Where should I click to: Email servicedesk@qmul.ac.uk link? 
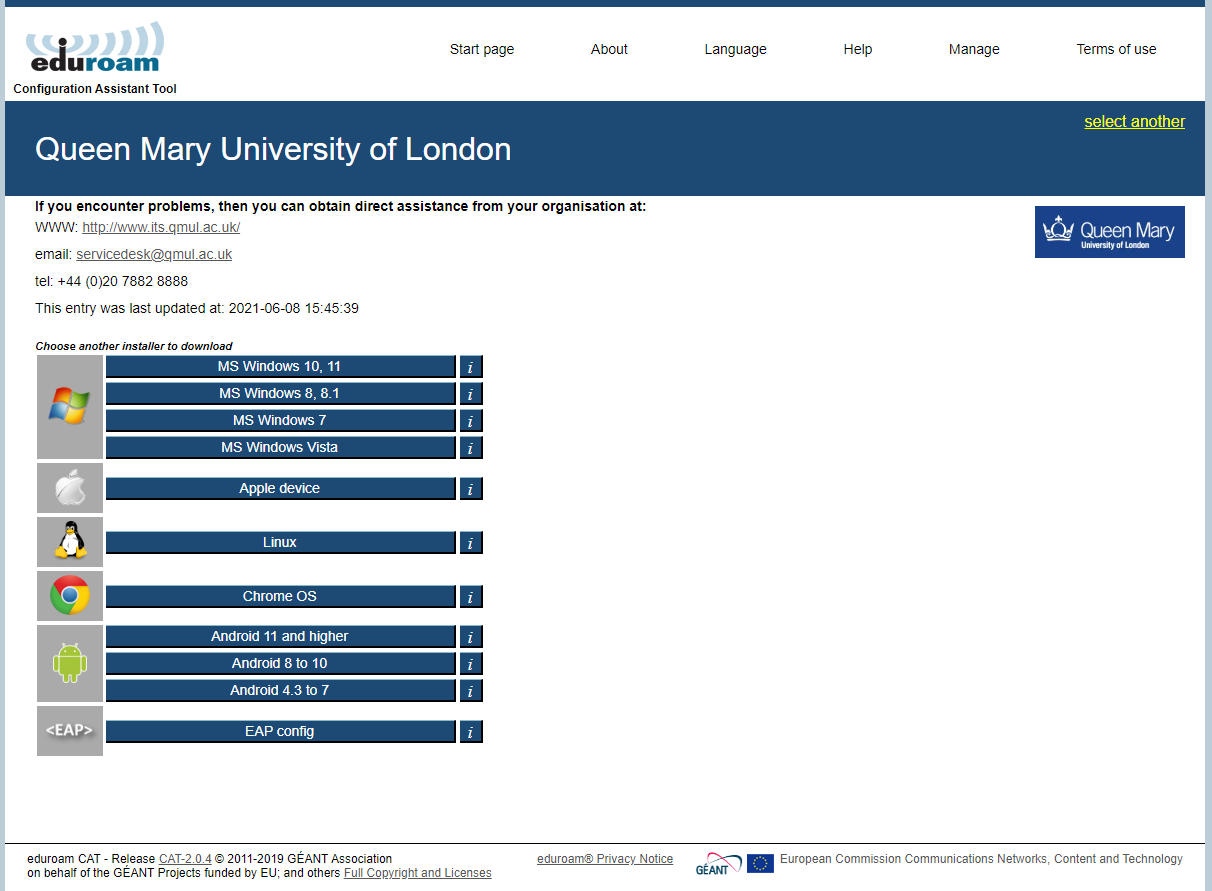click(154, 254)
